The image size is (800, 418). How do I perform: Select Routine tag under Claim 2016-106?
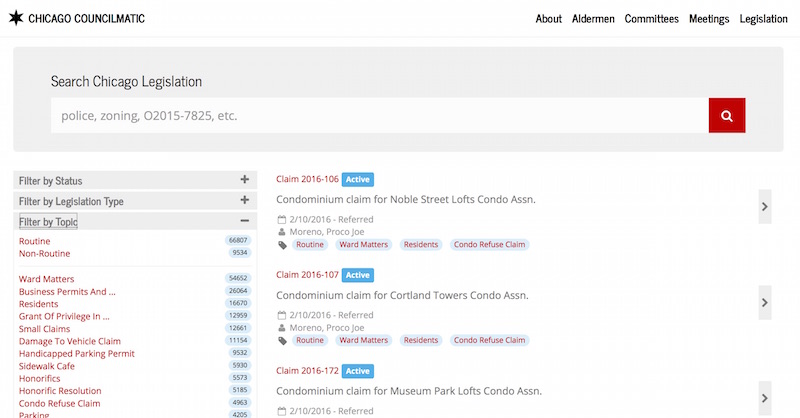coord(310,244)
